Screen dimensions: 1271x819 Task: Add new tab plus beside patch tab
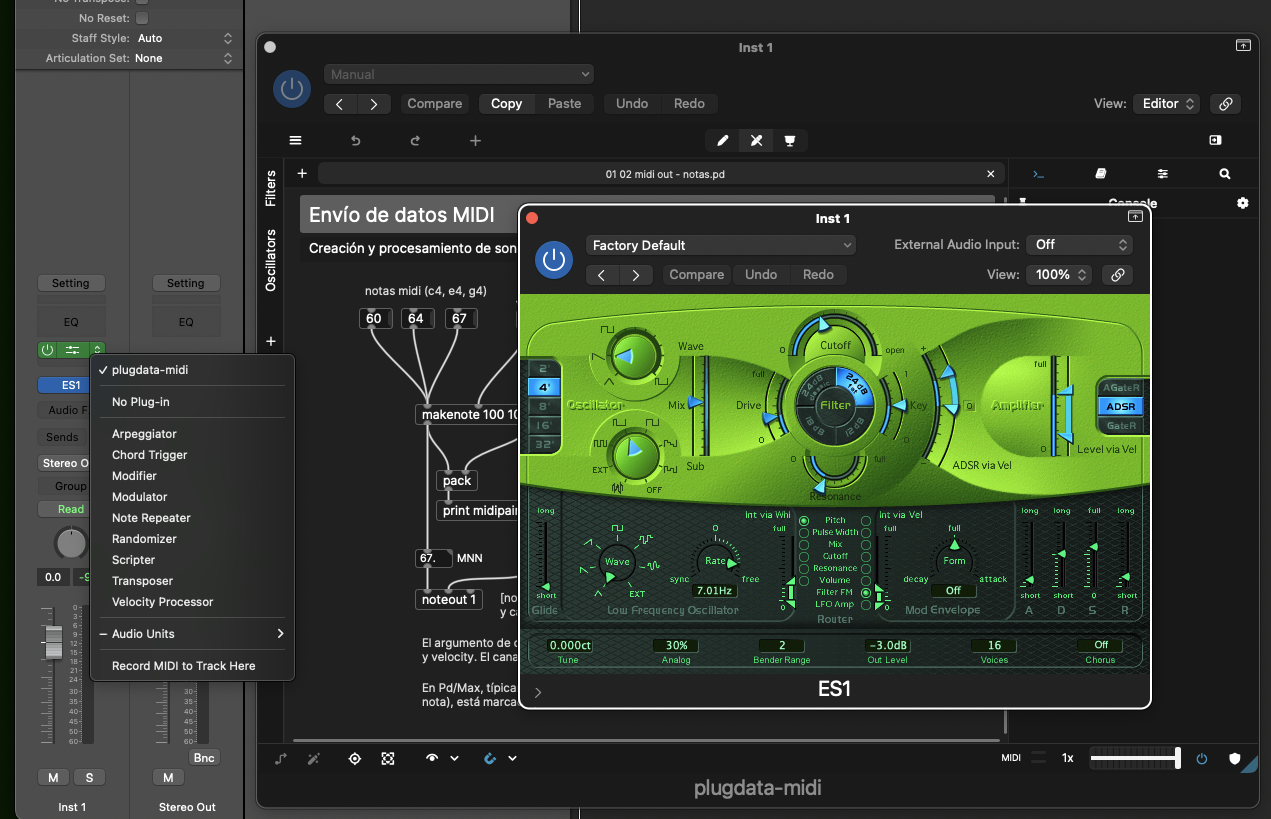(x=302, y=174)
